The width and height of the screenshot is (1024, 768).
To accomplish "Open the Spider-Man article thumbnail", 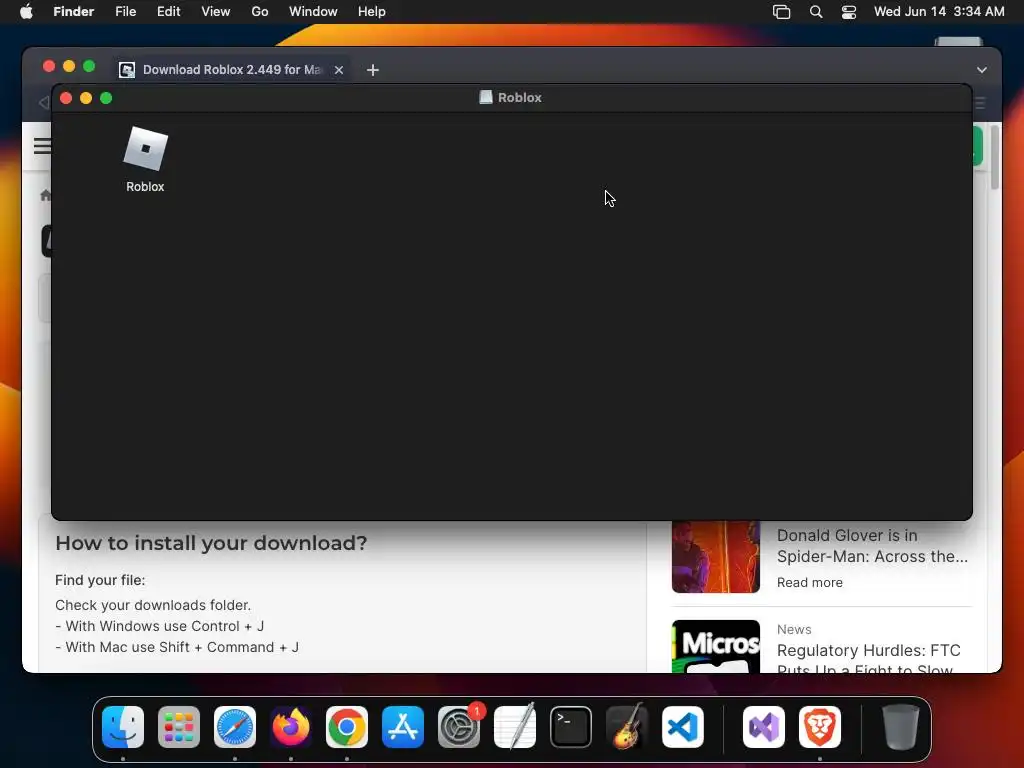I will 716,556.
